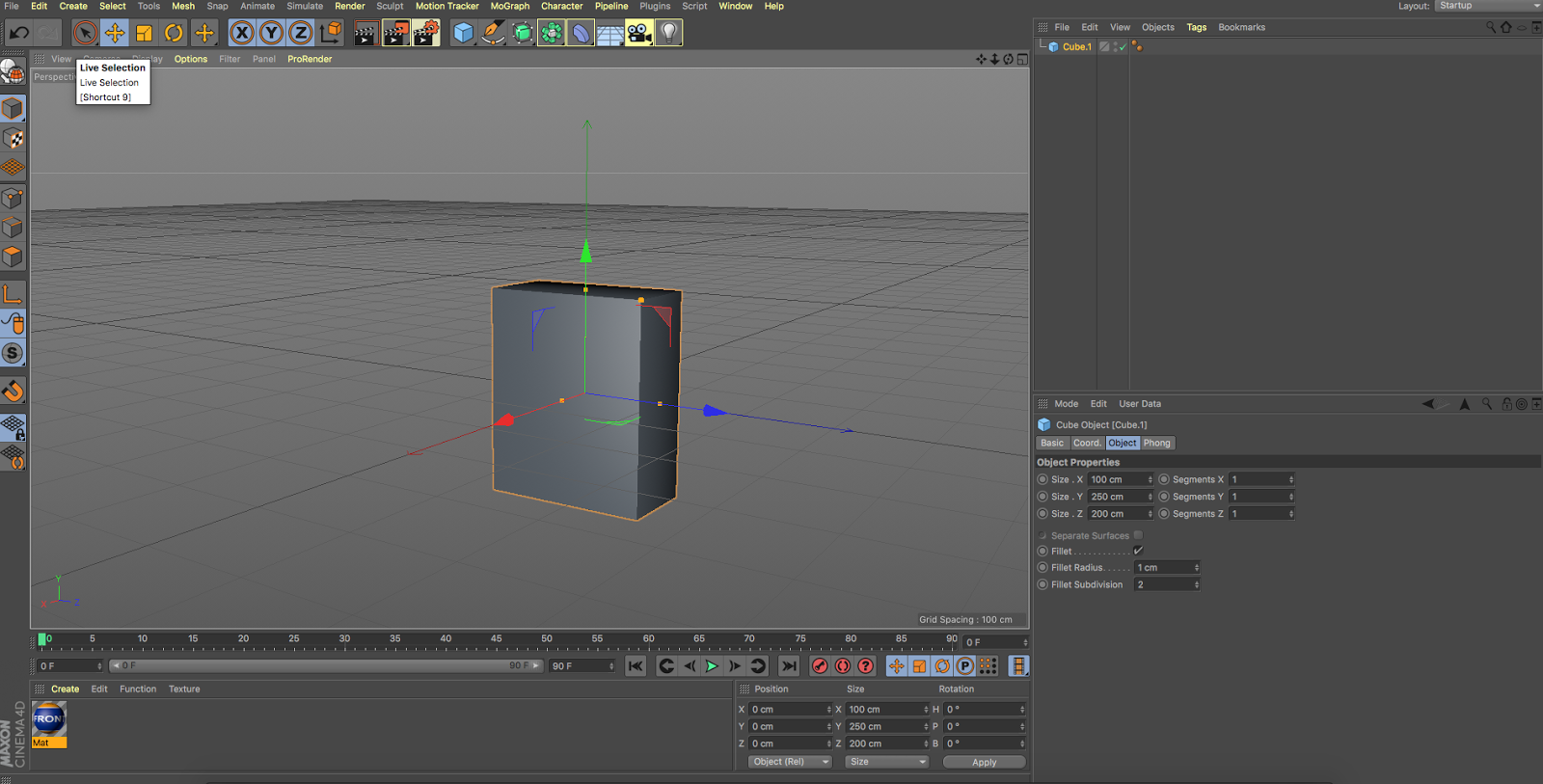Enable the Separate Surfaces checkbox
Viewport: 1543px width, 784px height.
[1138, 535]
